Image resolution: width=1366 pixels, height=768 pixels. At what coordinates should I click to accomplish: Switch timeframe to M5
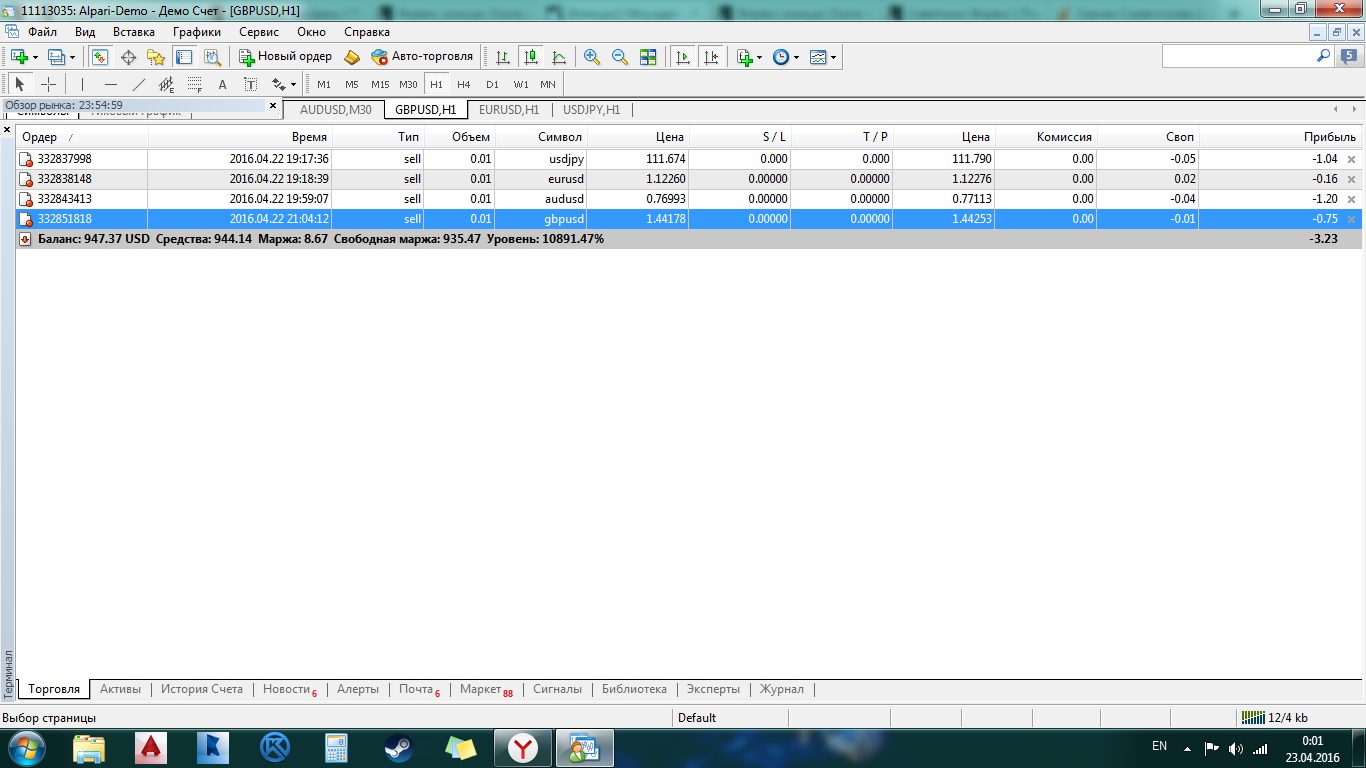pos(352,84)
